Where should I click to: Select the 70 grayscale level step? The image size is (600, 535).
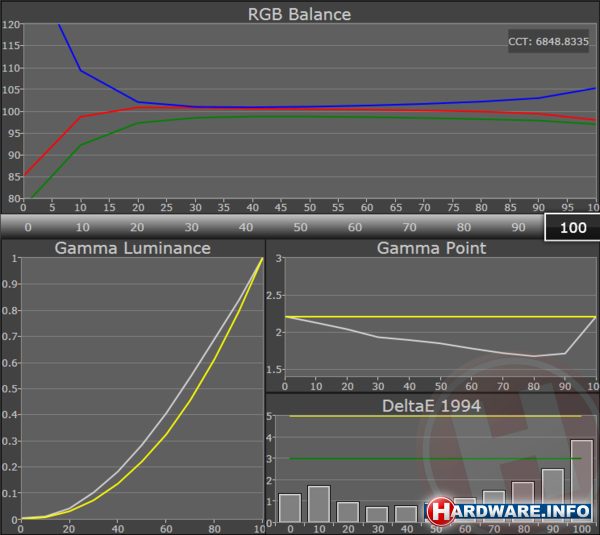click(x=409, y=227)
